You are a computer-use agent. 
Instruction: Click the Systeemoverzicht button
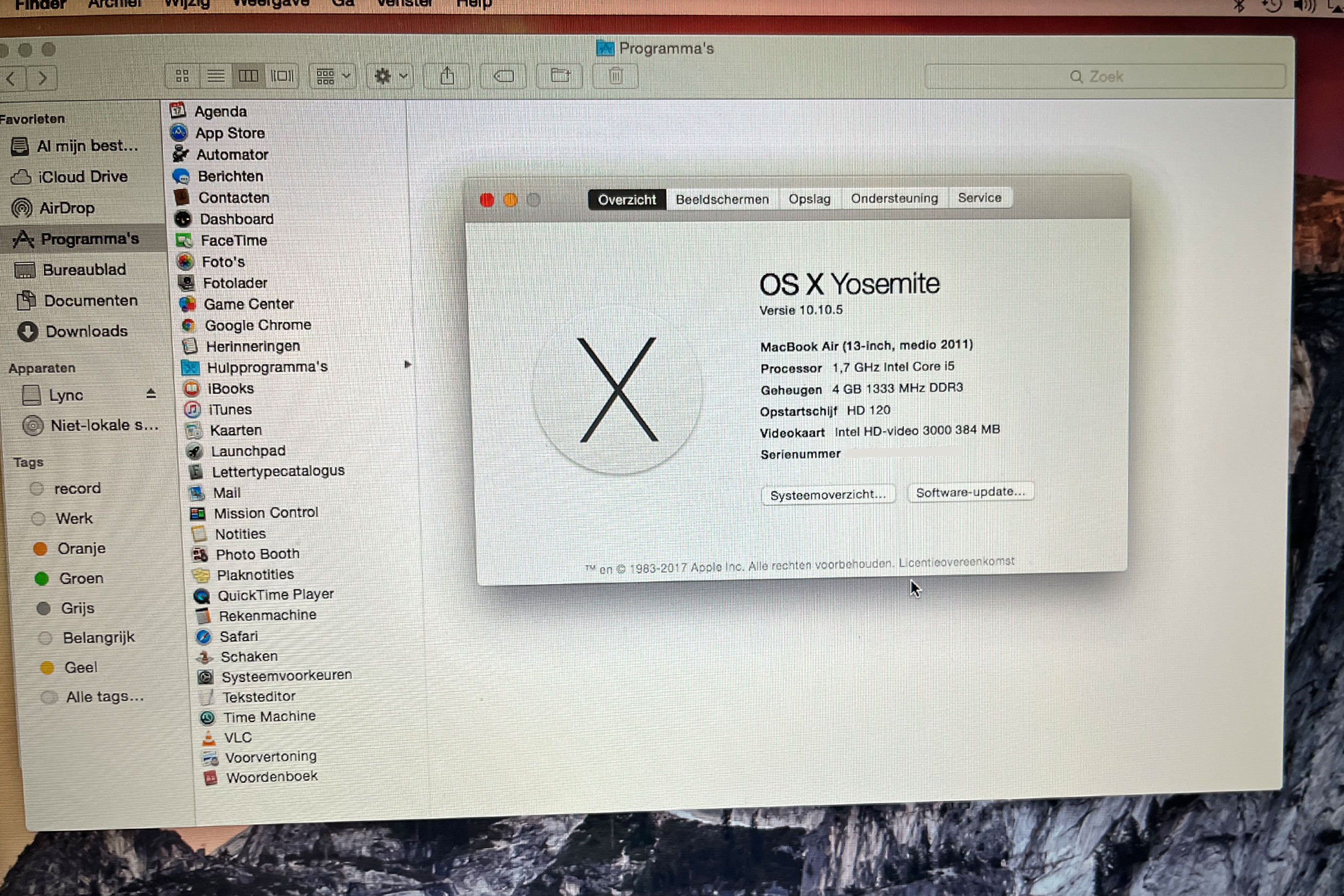click(828, 494)
